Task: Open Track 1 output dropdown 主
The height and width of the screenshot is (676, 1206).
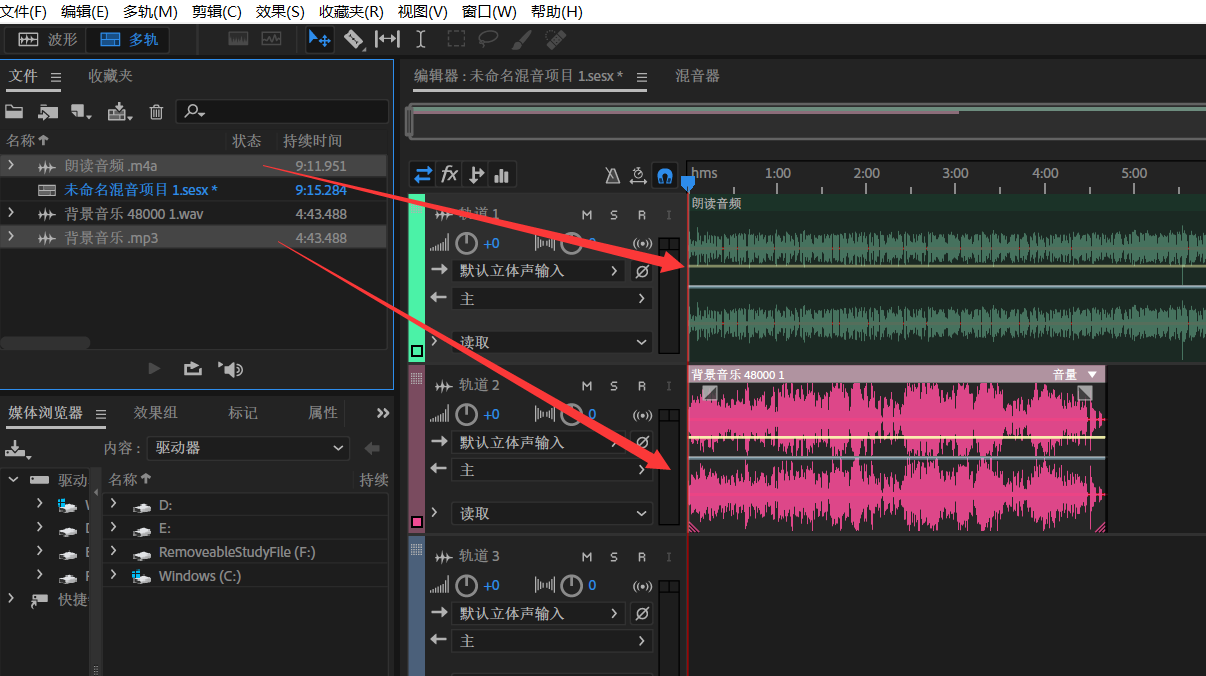Action: coord(552,298)
